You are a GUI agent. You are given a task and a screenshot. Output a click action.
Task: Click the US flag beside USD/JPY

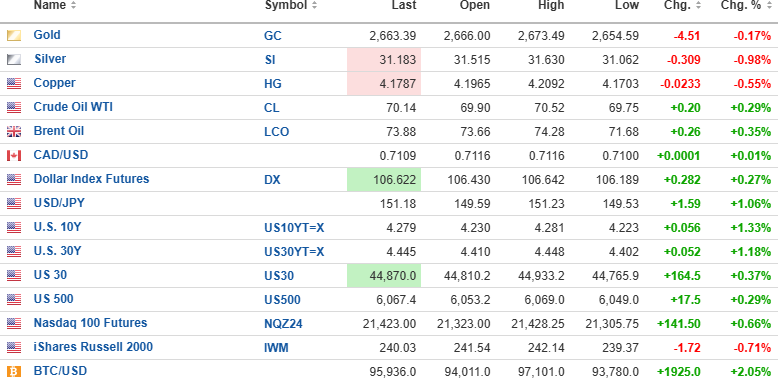(x=14, y=203)
